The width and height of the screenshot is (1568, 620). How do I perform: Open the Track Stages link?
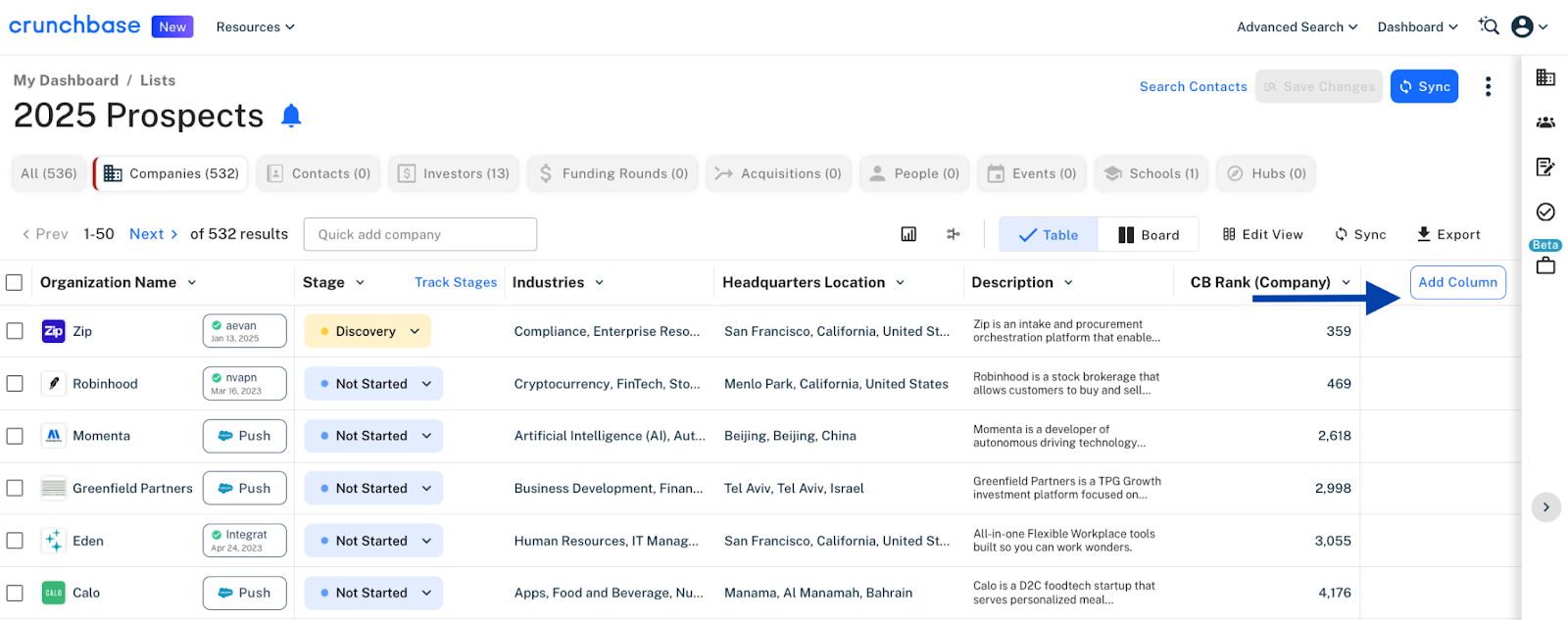(x=456, y=282)
